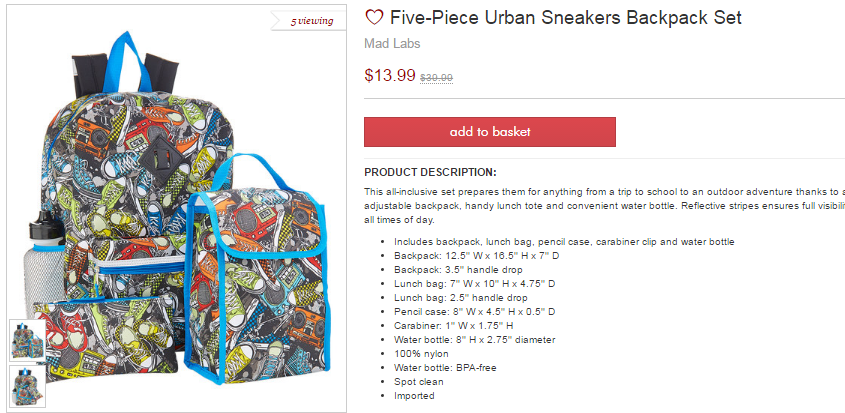Select the second product thumbnail

pos(27,387)
